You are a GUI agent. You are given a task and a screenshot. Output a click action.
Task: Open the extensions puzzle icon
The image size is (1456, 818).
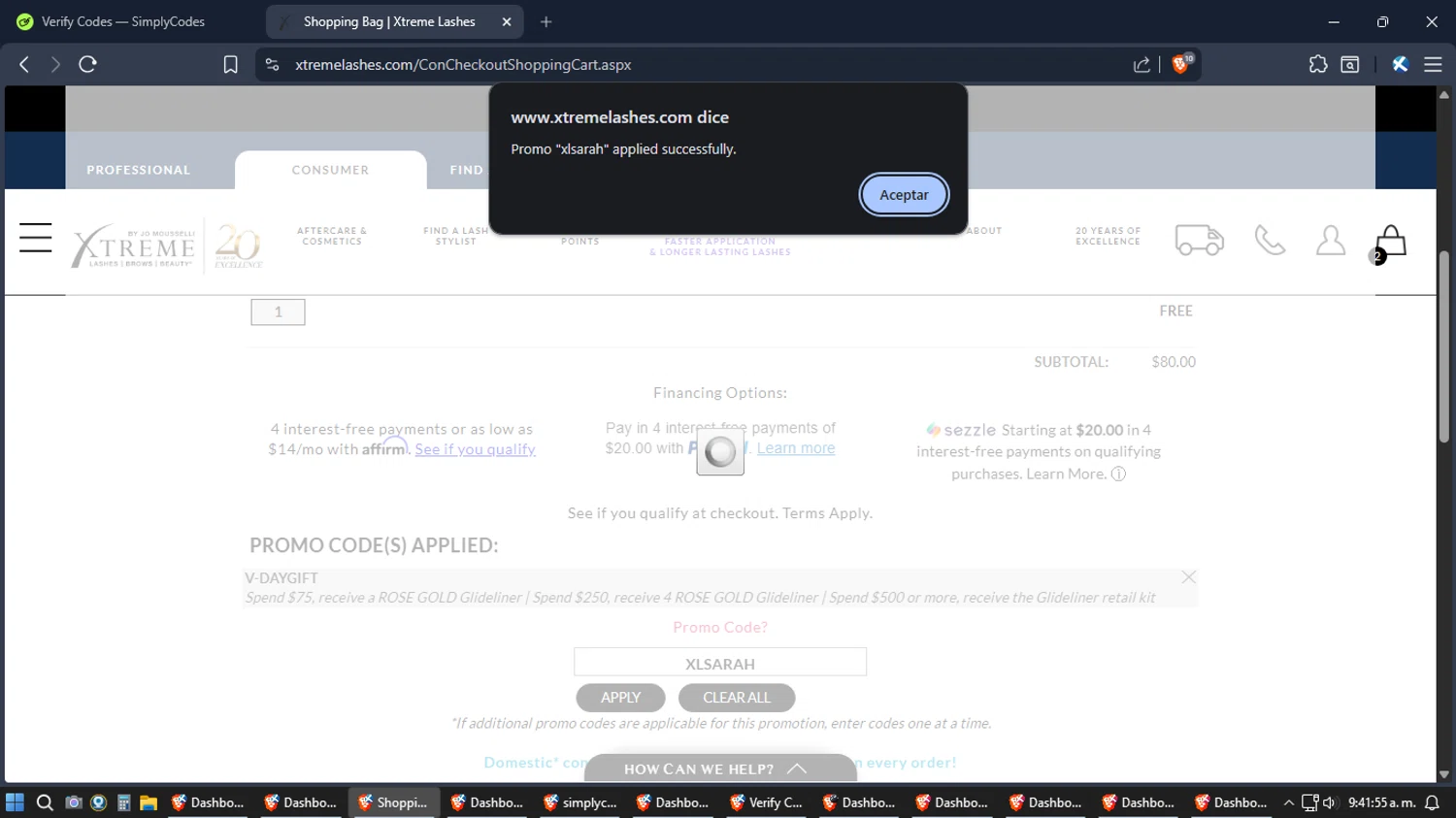1318,64
